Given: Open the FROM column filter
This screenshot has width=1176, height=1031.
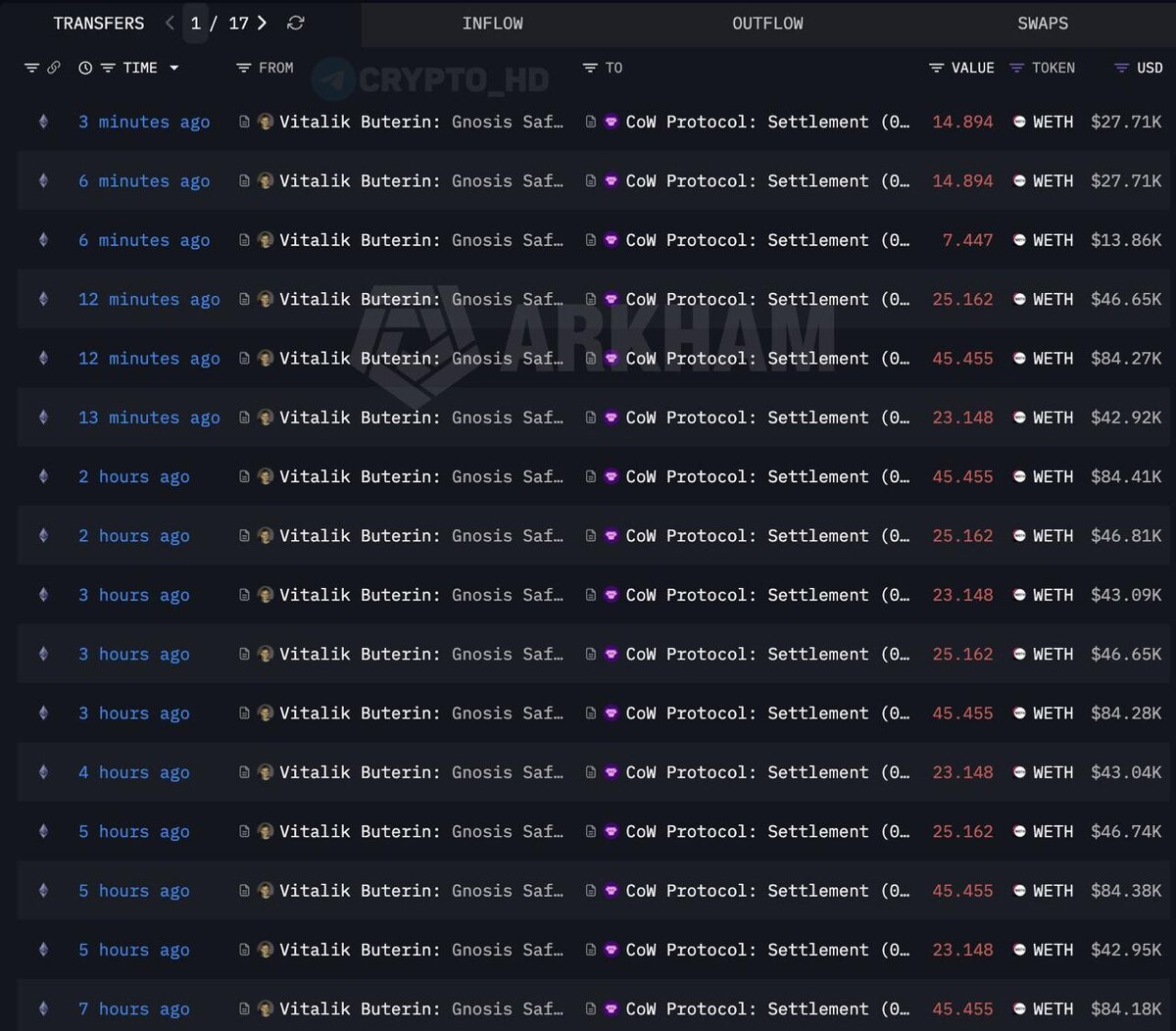Looking at the screenshot, I should [x=244, y=68].
